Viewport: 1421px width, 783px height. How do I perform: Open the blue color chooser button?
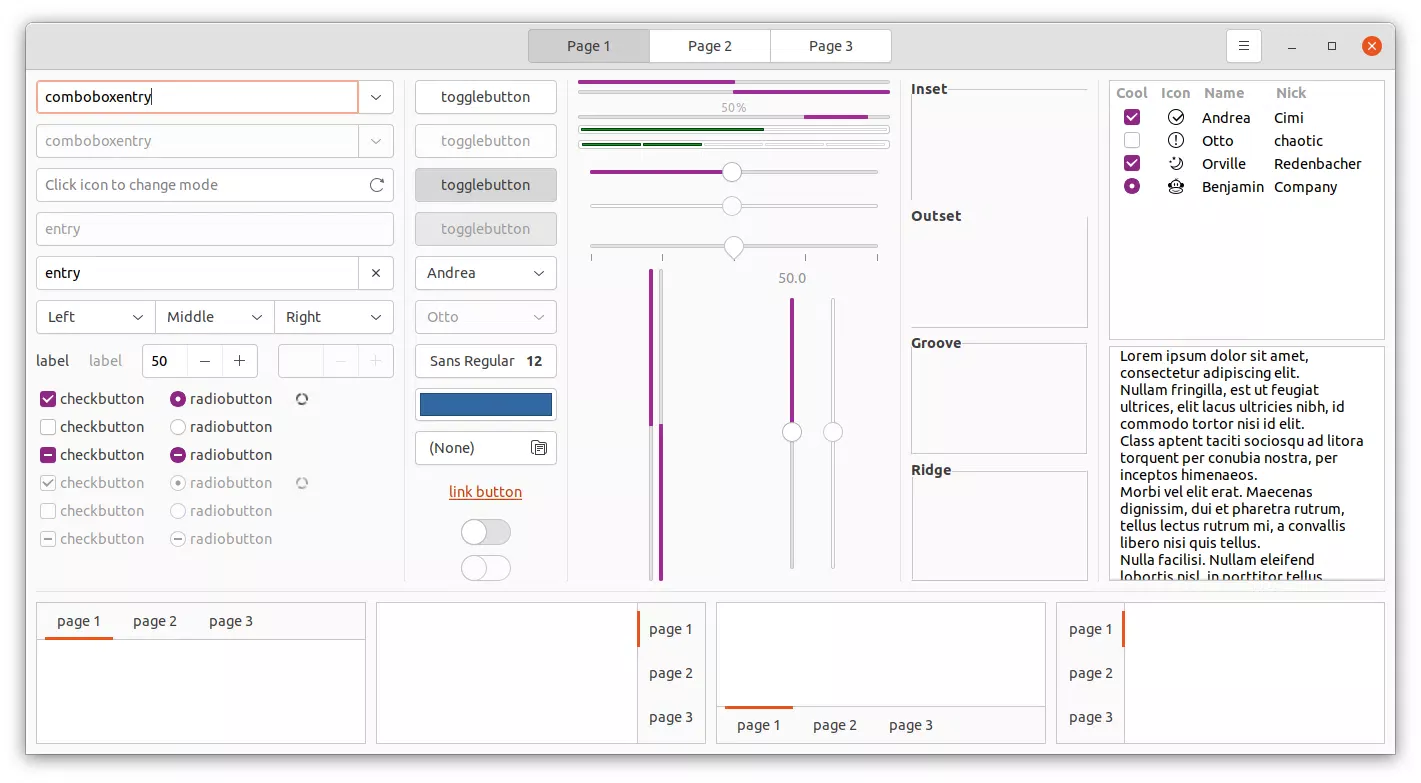tap(486, 404)
